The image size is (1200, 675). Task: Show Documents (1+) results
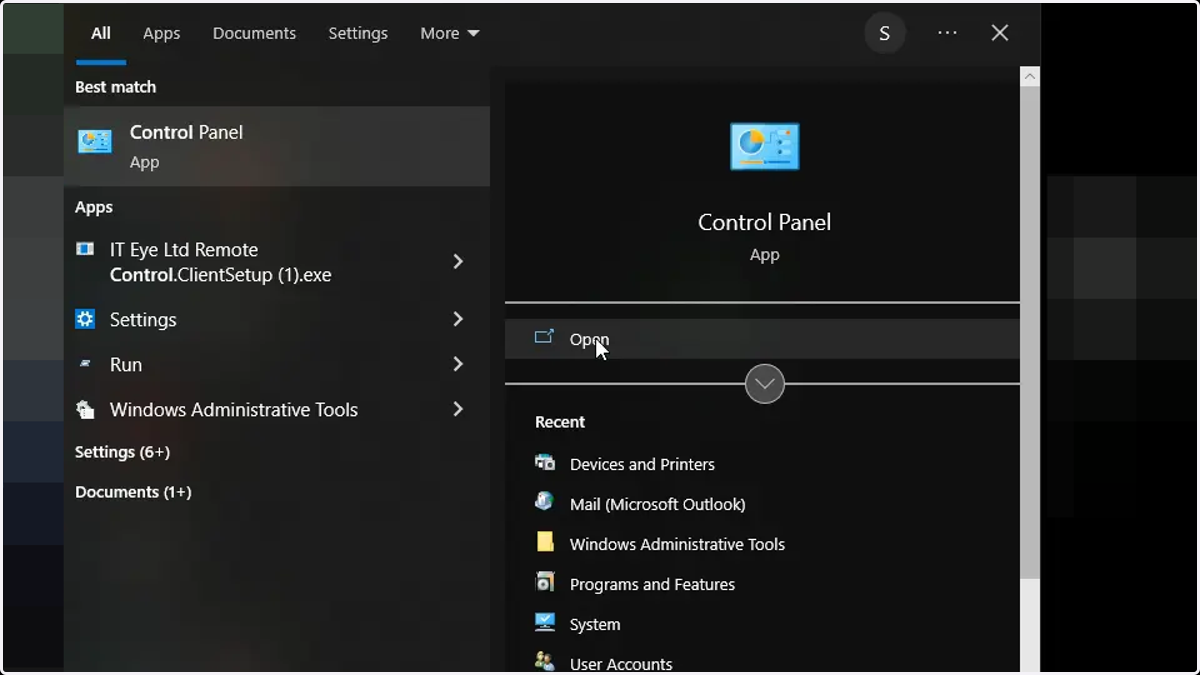pyautogui.click(x=133, y=492)
